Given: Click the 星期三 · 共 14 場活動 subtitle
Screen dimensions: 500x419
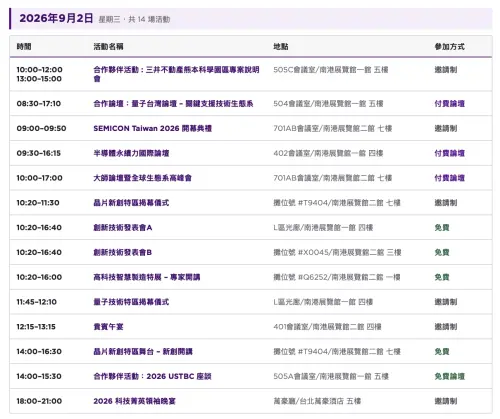Looking at the screenshot, I should 134,19.
